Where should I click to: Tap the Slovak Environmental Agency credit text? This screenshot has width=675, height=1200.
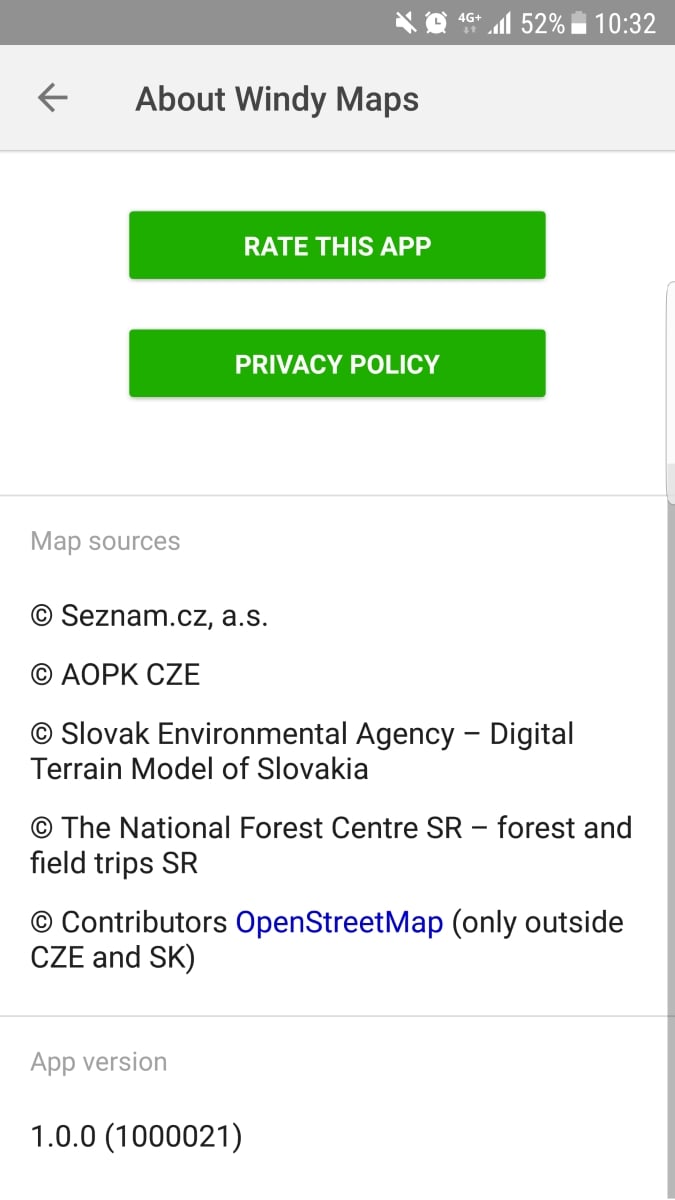(300, 750)
